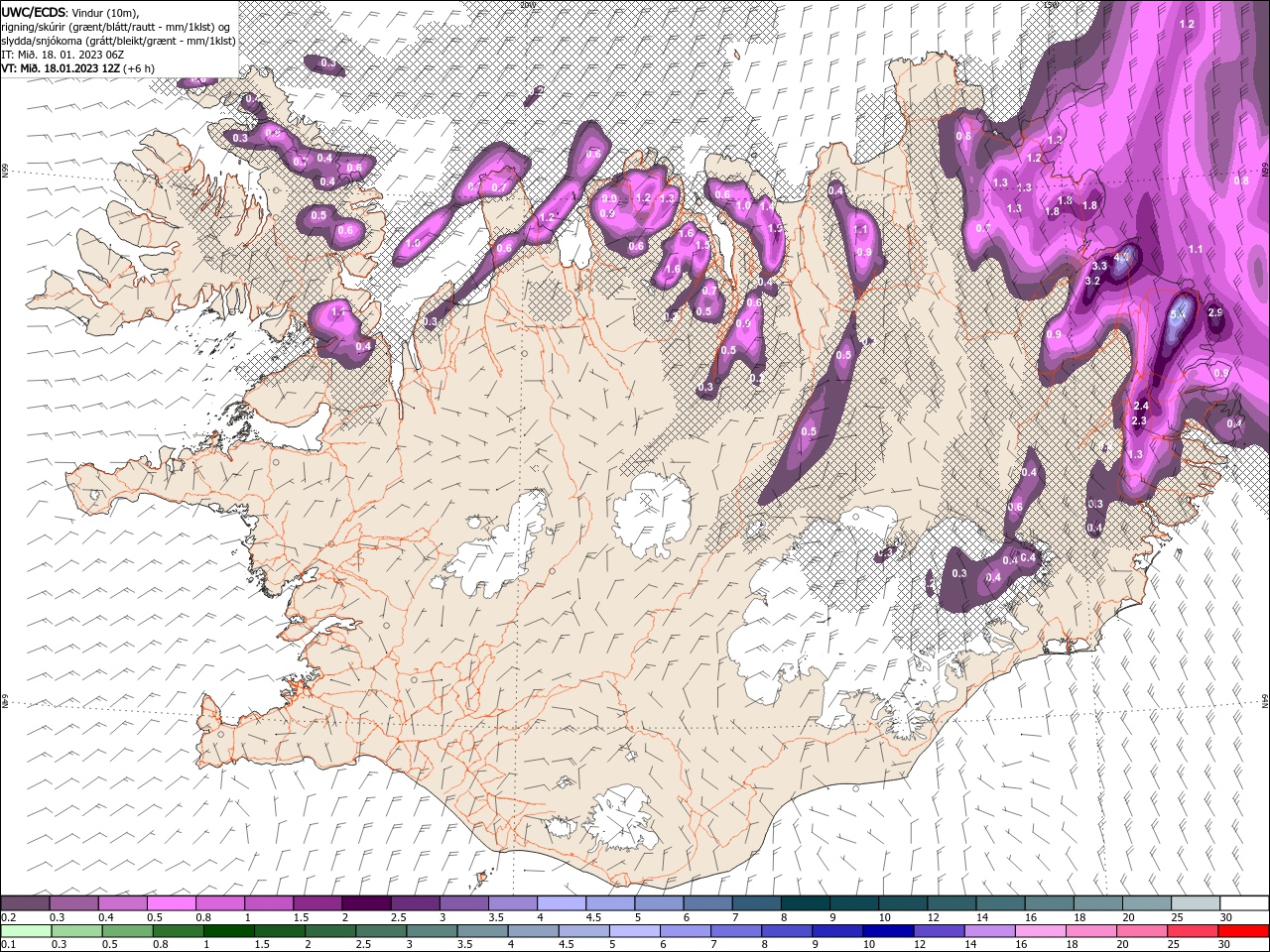Click the darkest purple 2–2.5 snow legend swatch
The image size is (1270, 952).
coord(366,903)
